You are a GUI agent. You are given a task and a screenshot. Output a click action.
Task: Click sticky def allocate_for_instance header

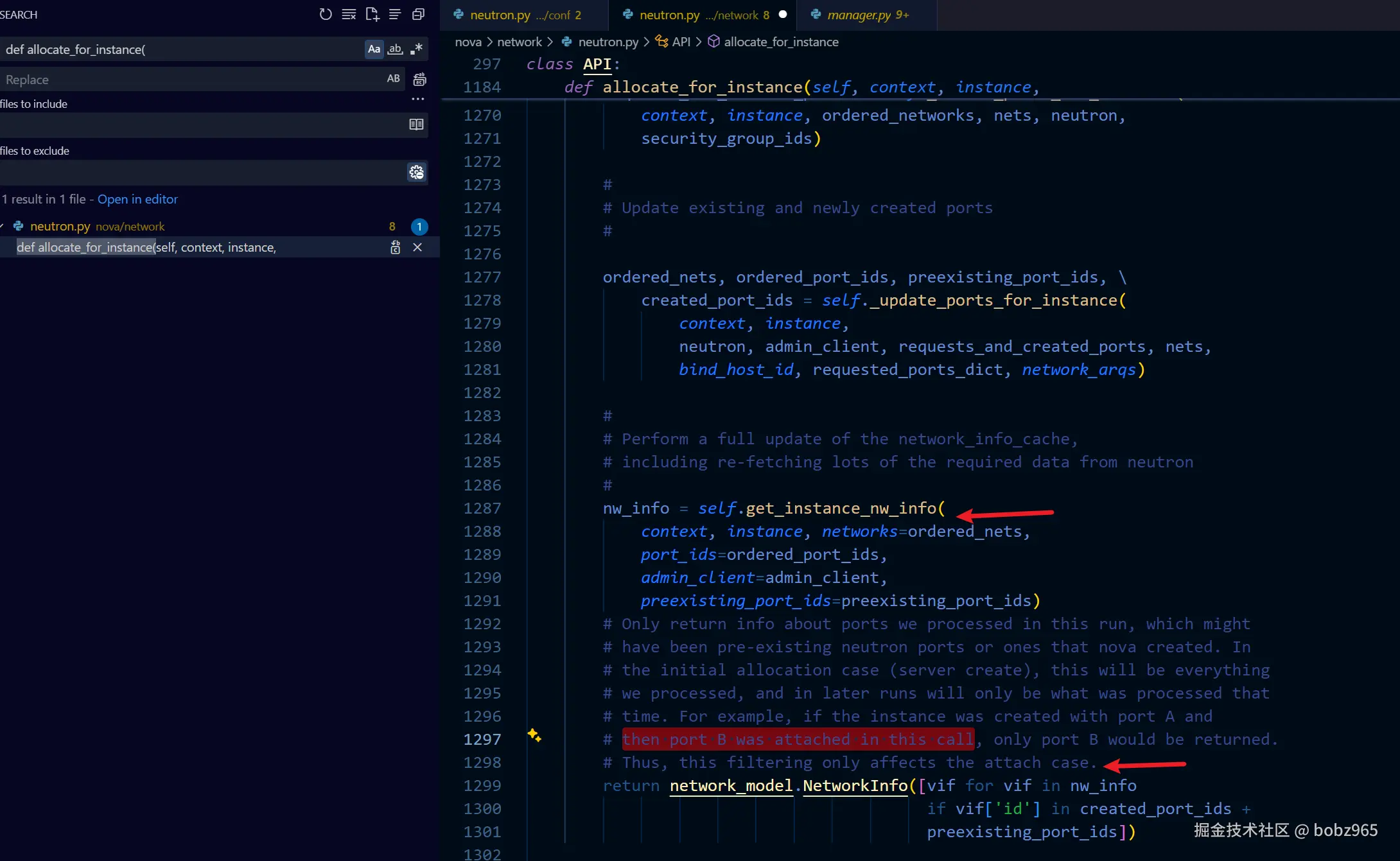click(920, 87)
